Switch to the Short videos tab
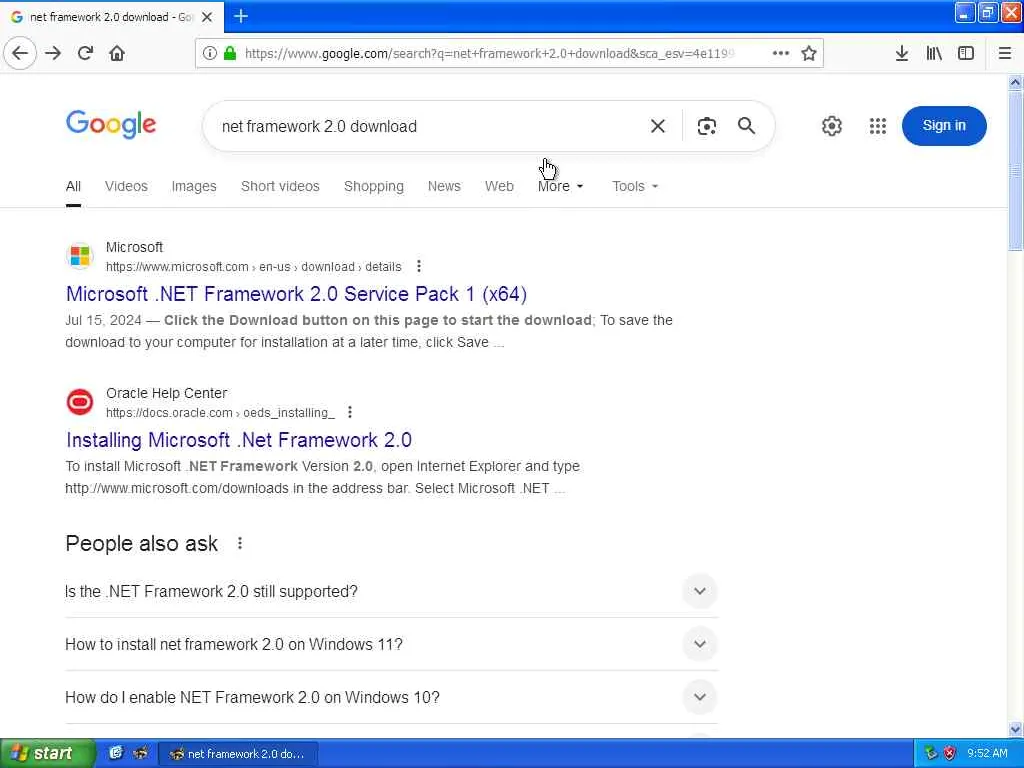This screenshot has width=1024, height=768. [x=280, y=186]
